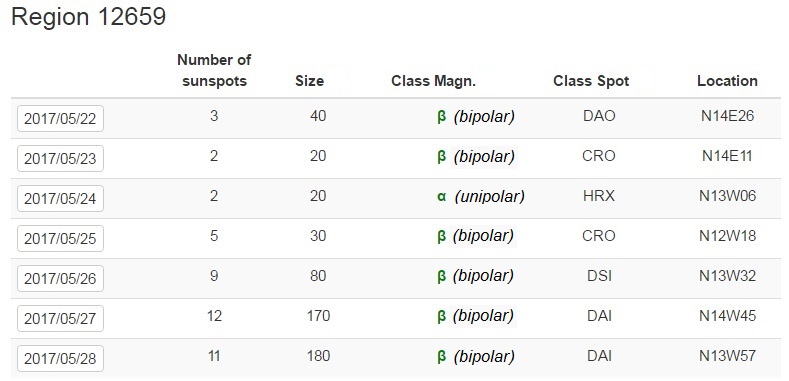
Task: Click the Class Spot column header
Action: (x=591, y=81)
